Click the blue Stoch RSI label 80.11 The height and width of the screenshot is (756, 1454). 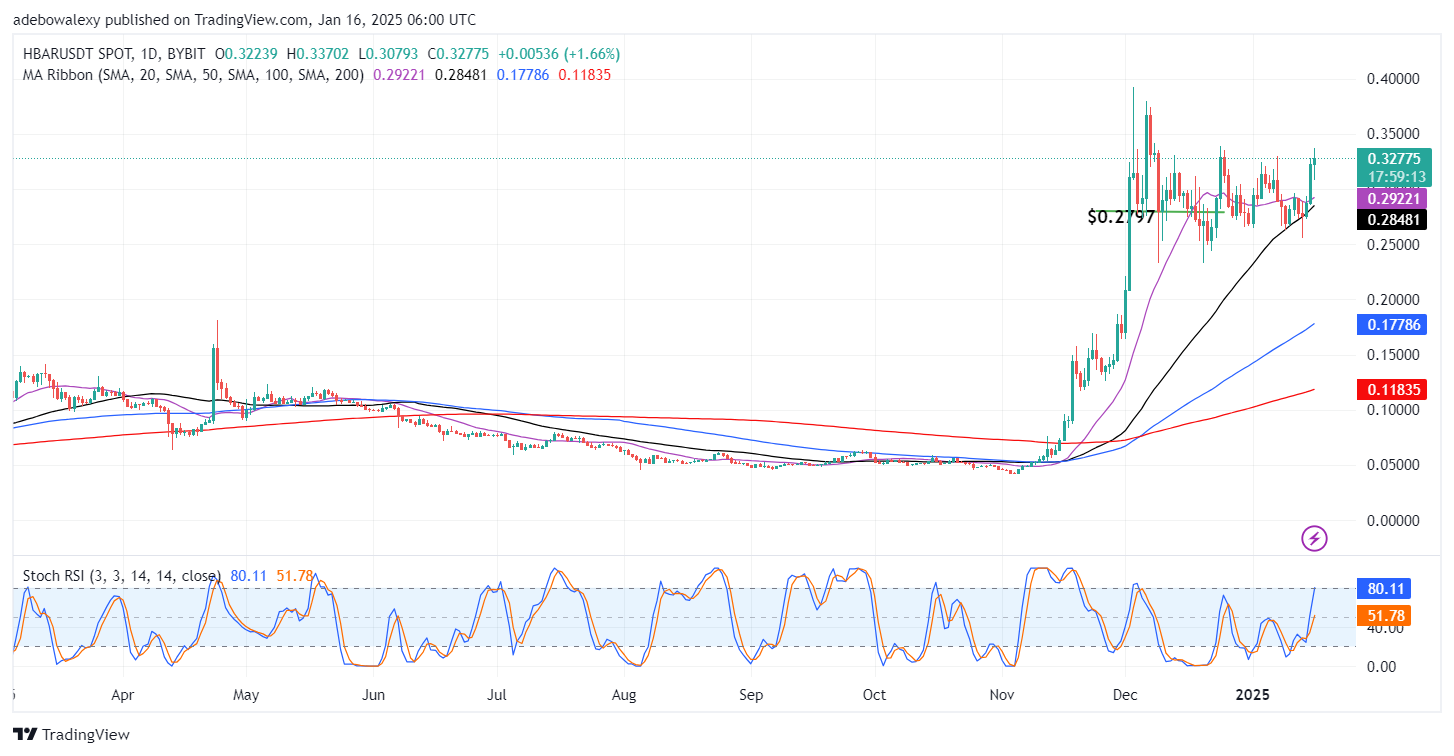(x=1384, y=589)
